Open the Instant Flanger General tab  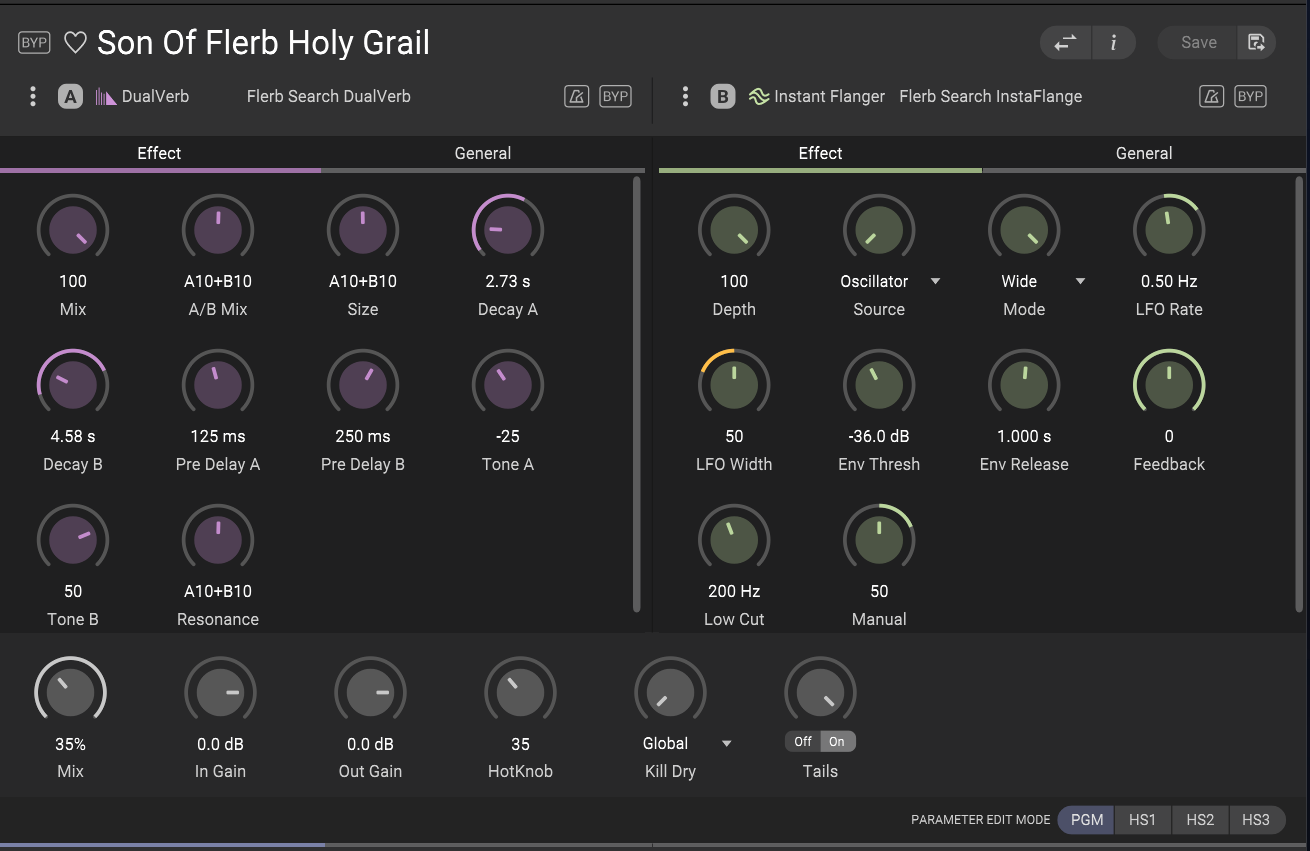pyautogui.click(x=1144, y=154)
